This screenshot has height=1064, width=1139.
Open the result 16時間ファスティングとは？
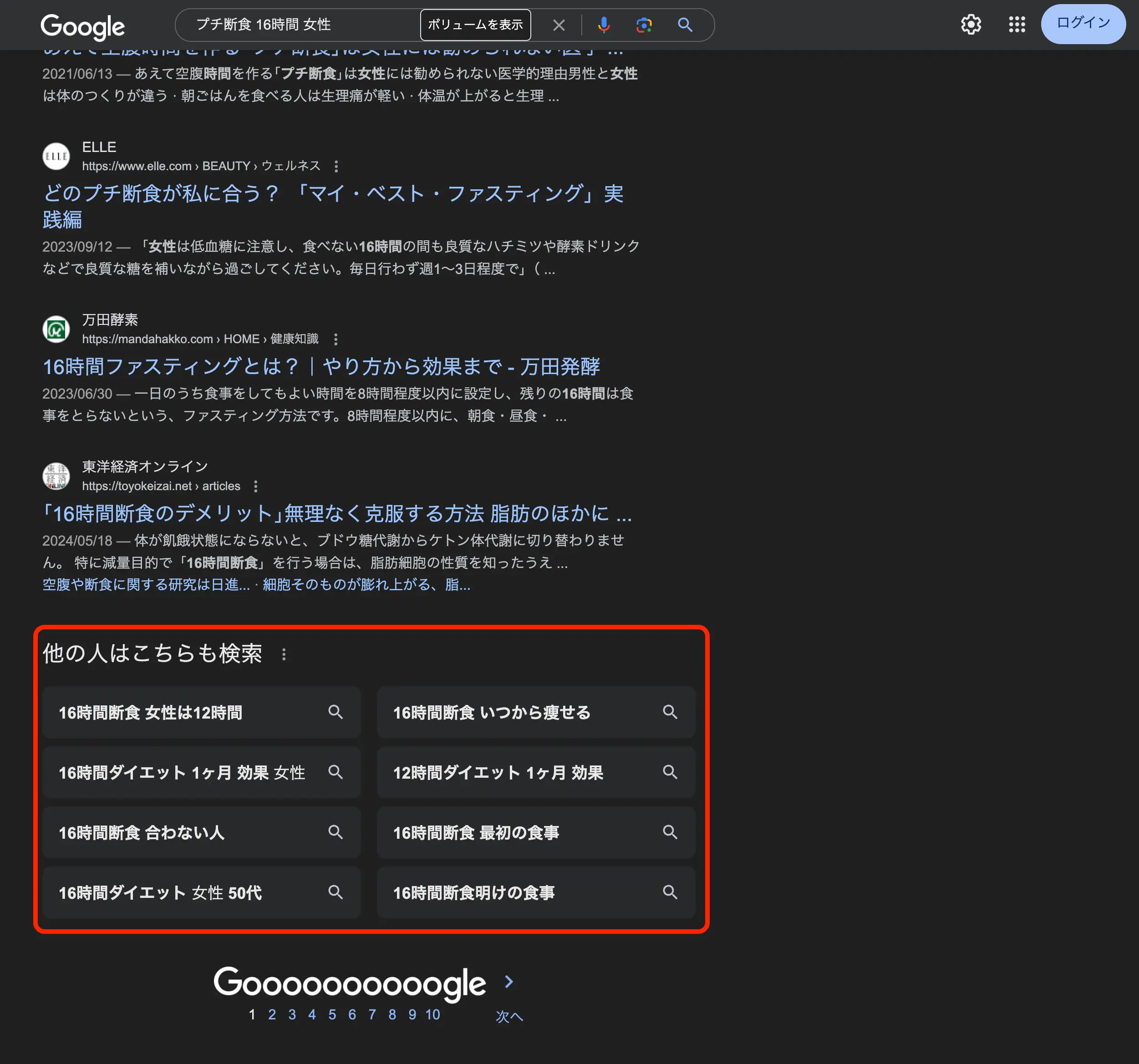321,367
